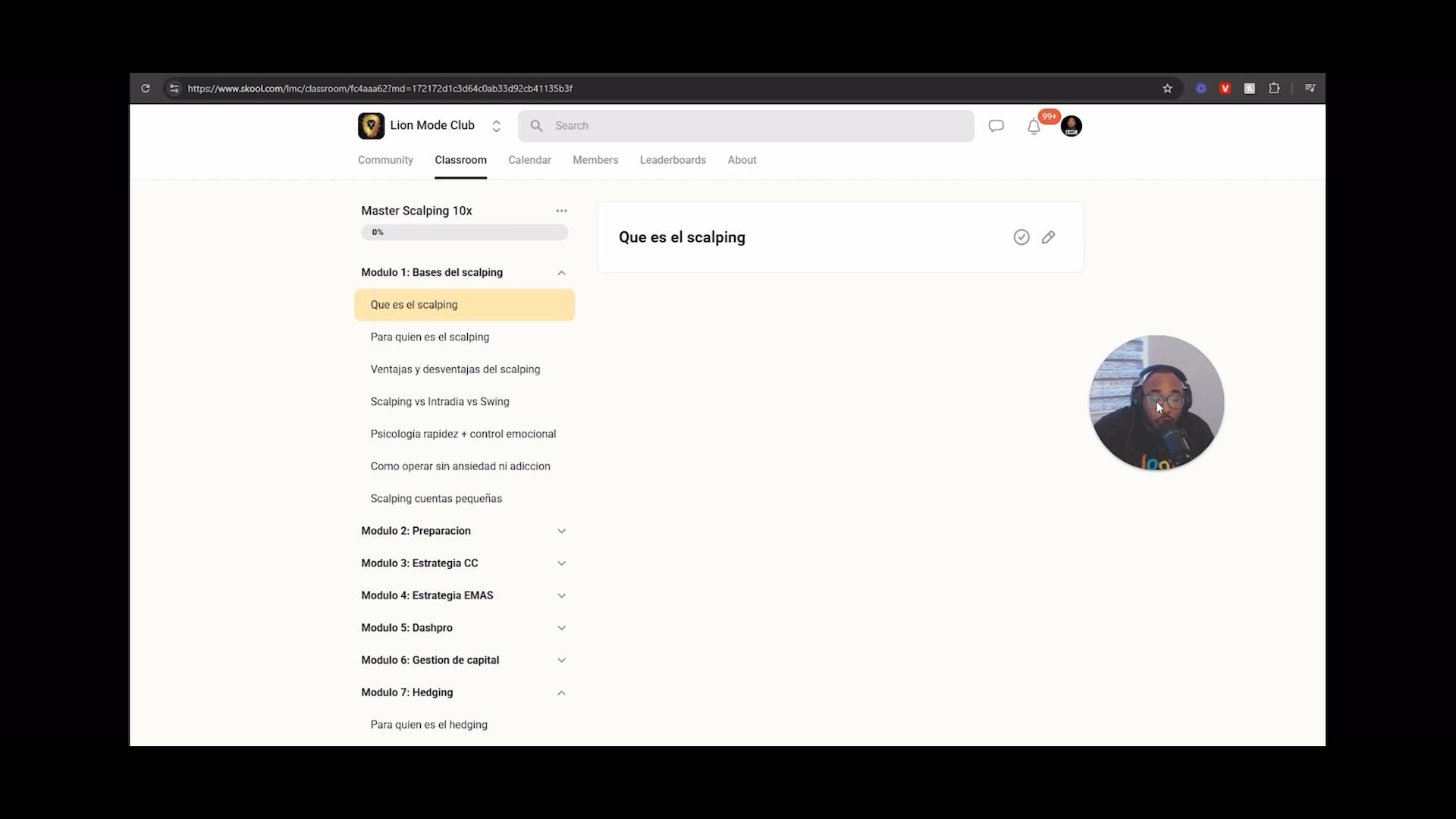Expand Modulo 5: Dashpro section
Viewport: 1456px width, 819px height.
[x=464, y=628]
